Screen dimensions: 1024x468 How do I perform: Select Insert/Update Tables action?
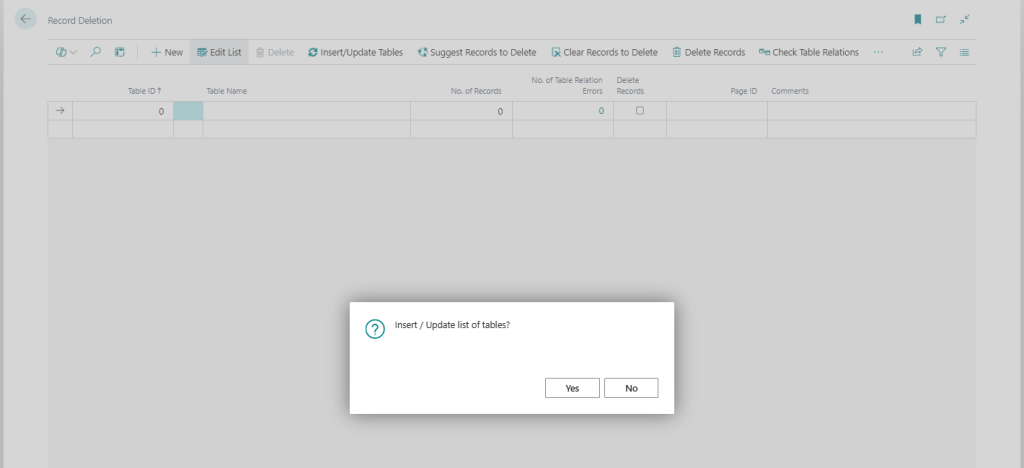(x=355, y=52)
